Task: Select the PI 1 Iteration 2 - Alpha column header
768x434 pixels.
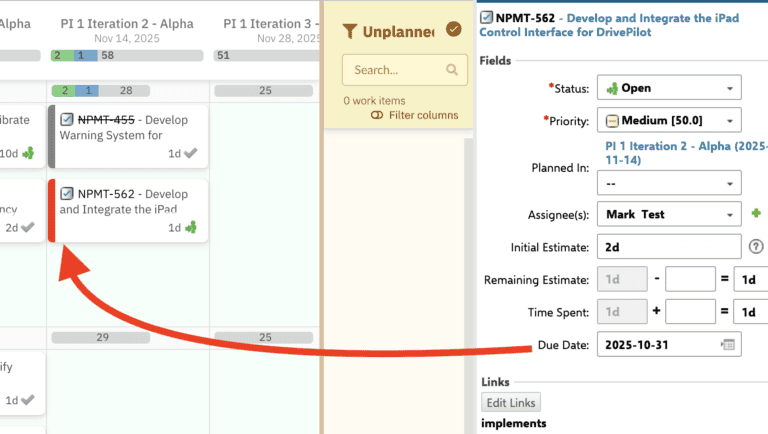Action: point(129,24)
